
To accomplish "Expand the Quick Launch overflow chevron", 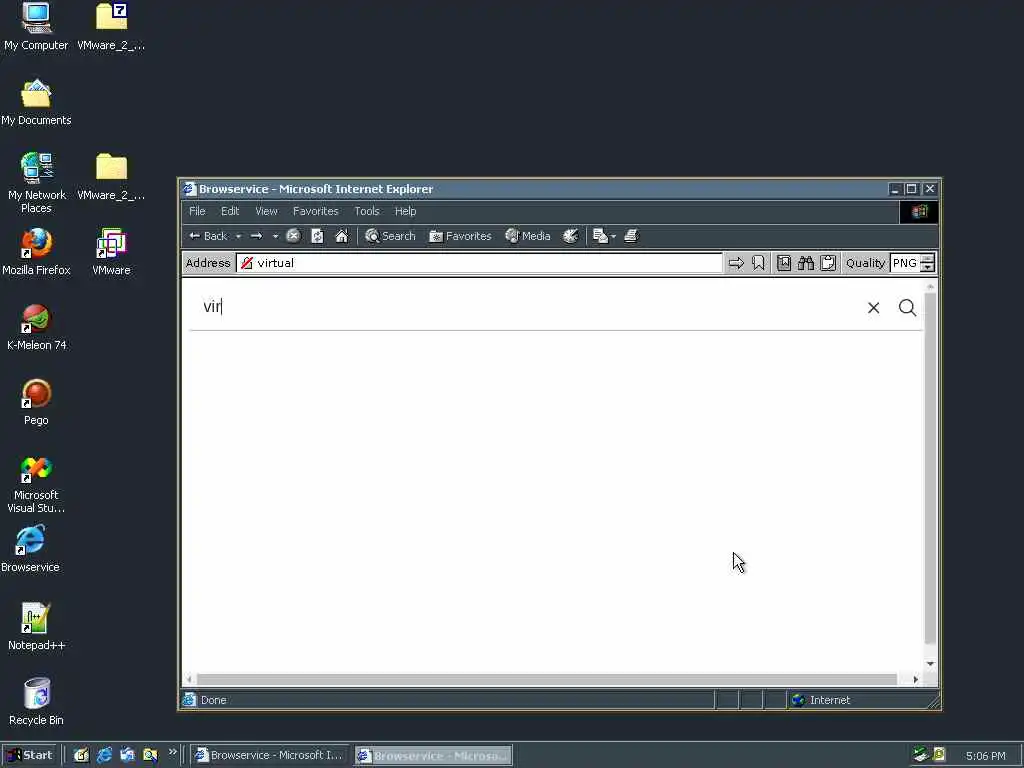I will (172, 752).
